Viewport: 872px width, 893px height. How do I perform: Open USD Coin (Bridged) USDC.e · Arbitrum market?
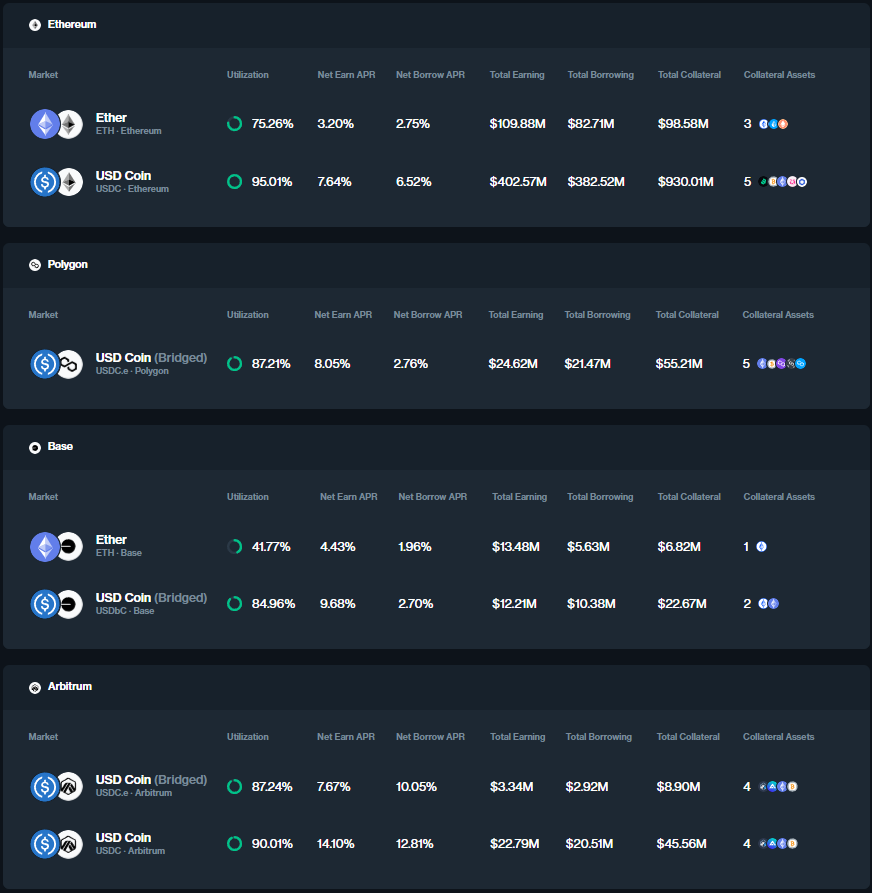pos(436,787)
